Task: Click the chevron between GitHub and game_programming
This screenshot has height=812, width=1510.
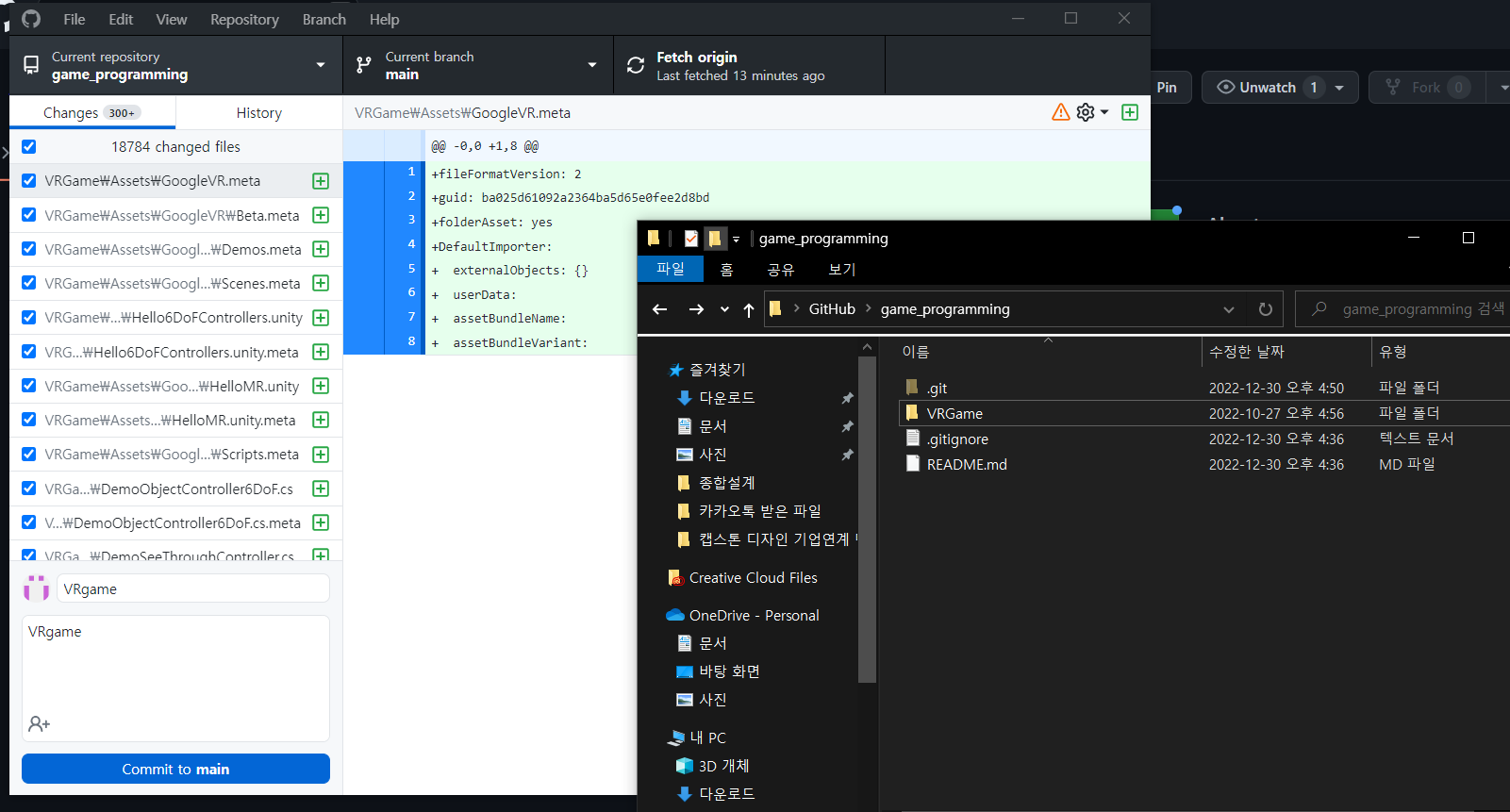Action: (x=869, y=308)
